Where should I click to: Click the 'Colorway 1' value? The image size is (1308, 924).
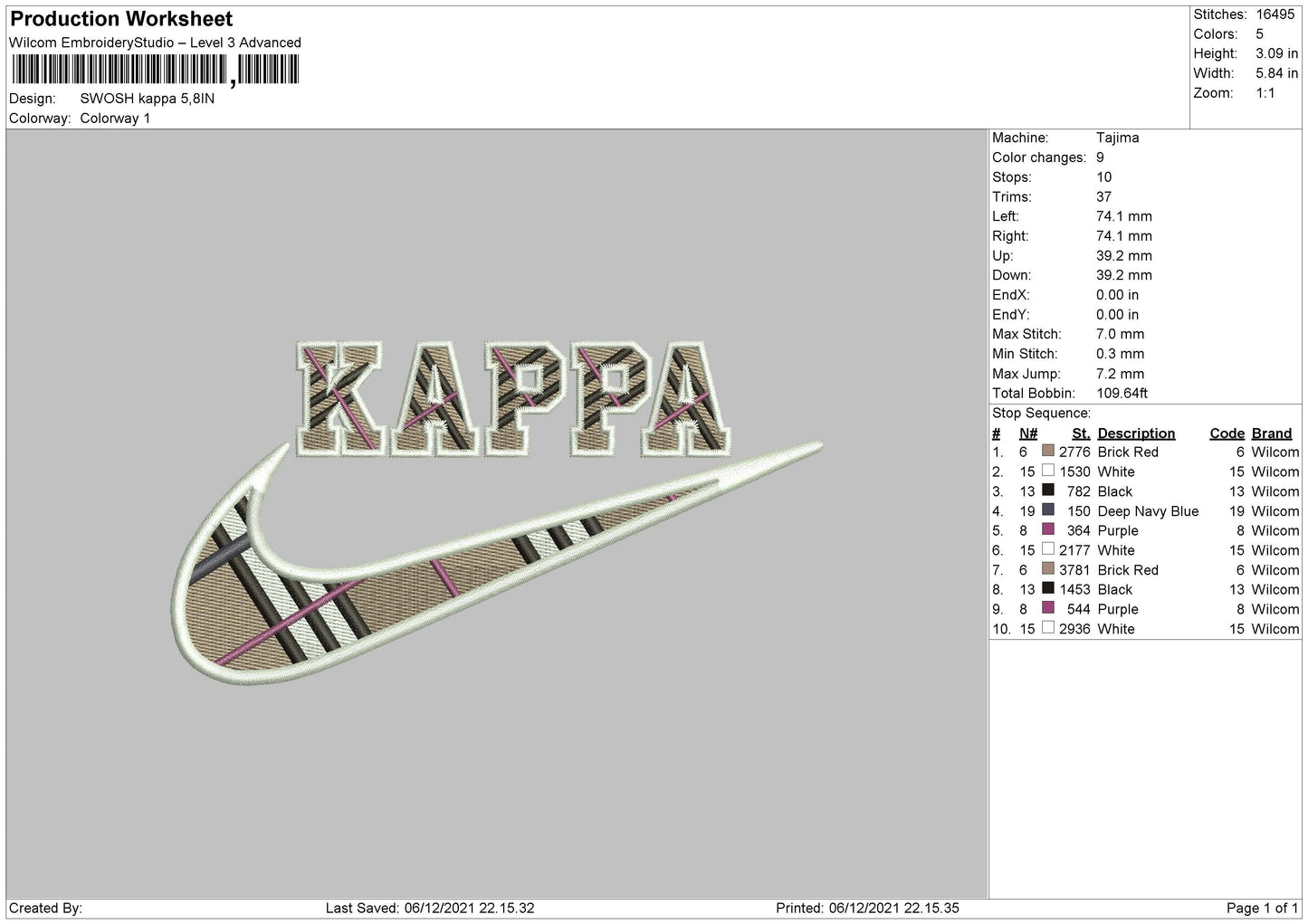point(116,119)
